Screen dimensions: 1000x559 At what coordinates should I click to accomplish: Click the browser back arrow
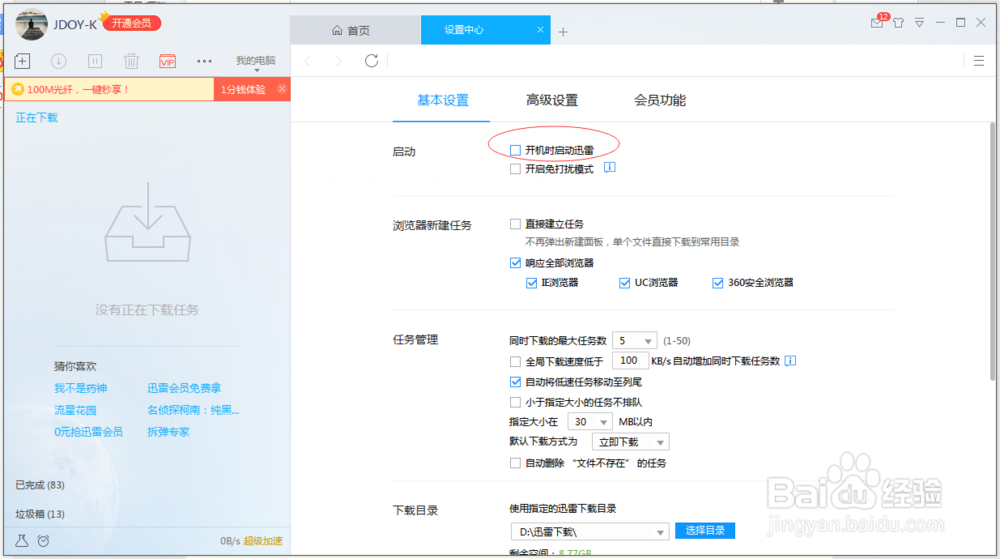pyautogui.click(x=308, y=61)
